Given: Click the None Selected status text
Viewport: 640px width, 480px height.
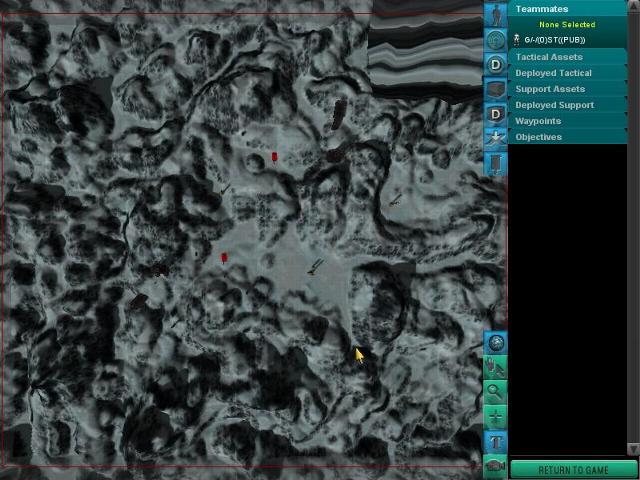Looking at the screenshot, I should pos(567,24).
